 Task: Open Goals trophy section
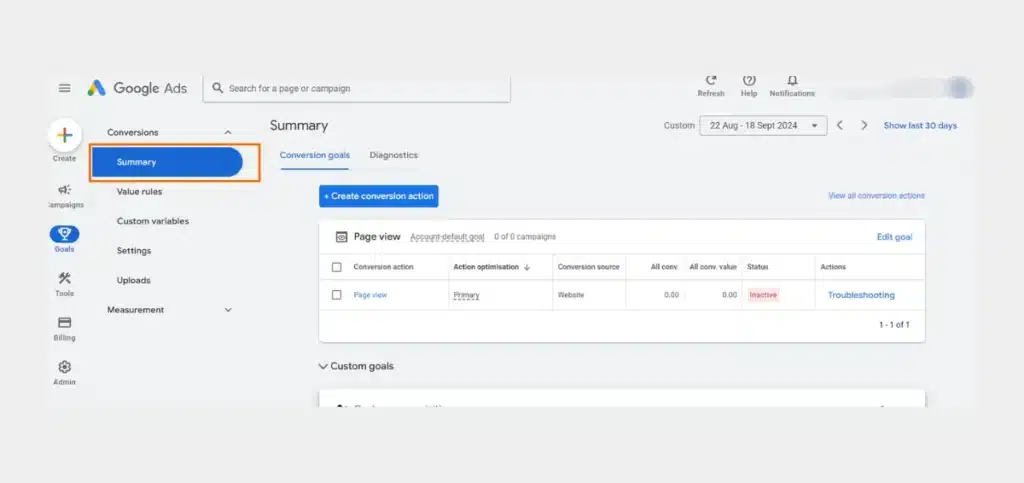click(65, 240)
